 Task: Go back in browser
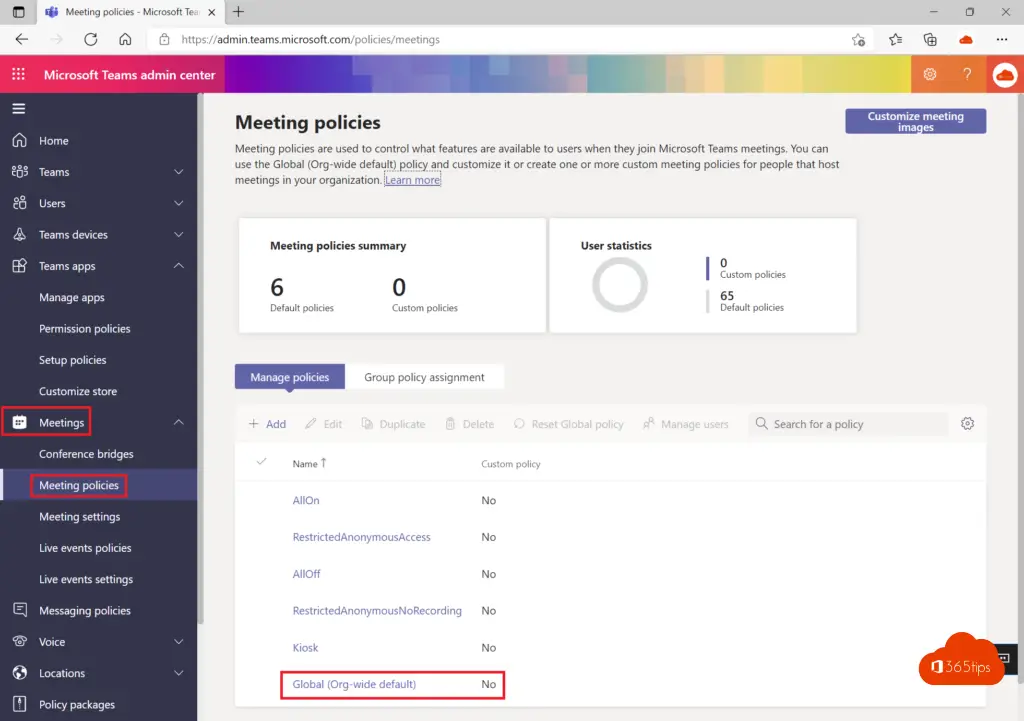click(x=22, y=39)
